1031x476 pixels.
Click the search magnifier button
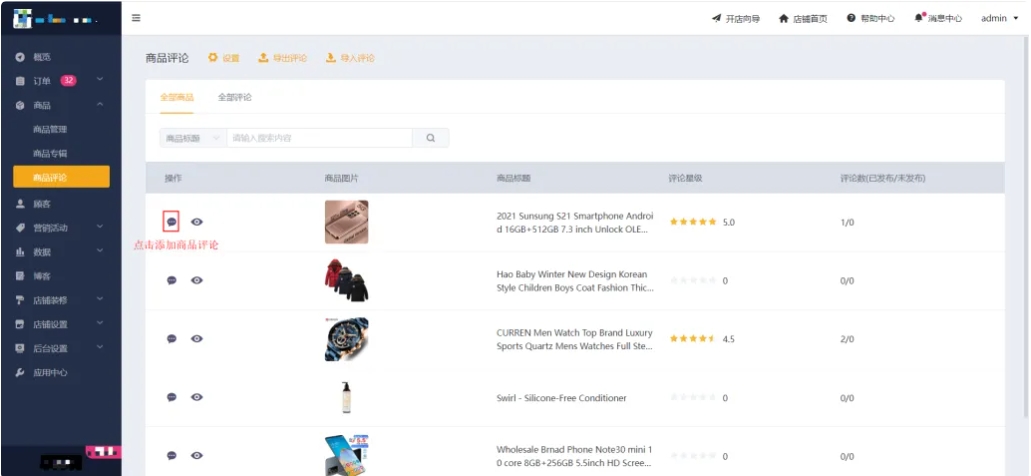(x=431, y=138)
